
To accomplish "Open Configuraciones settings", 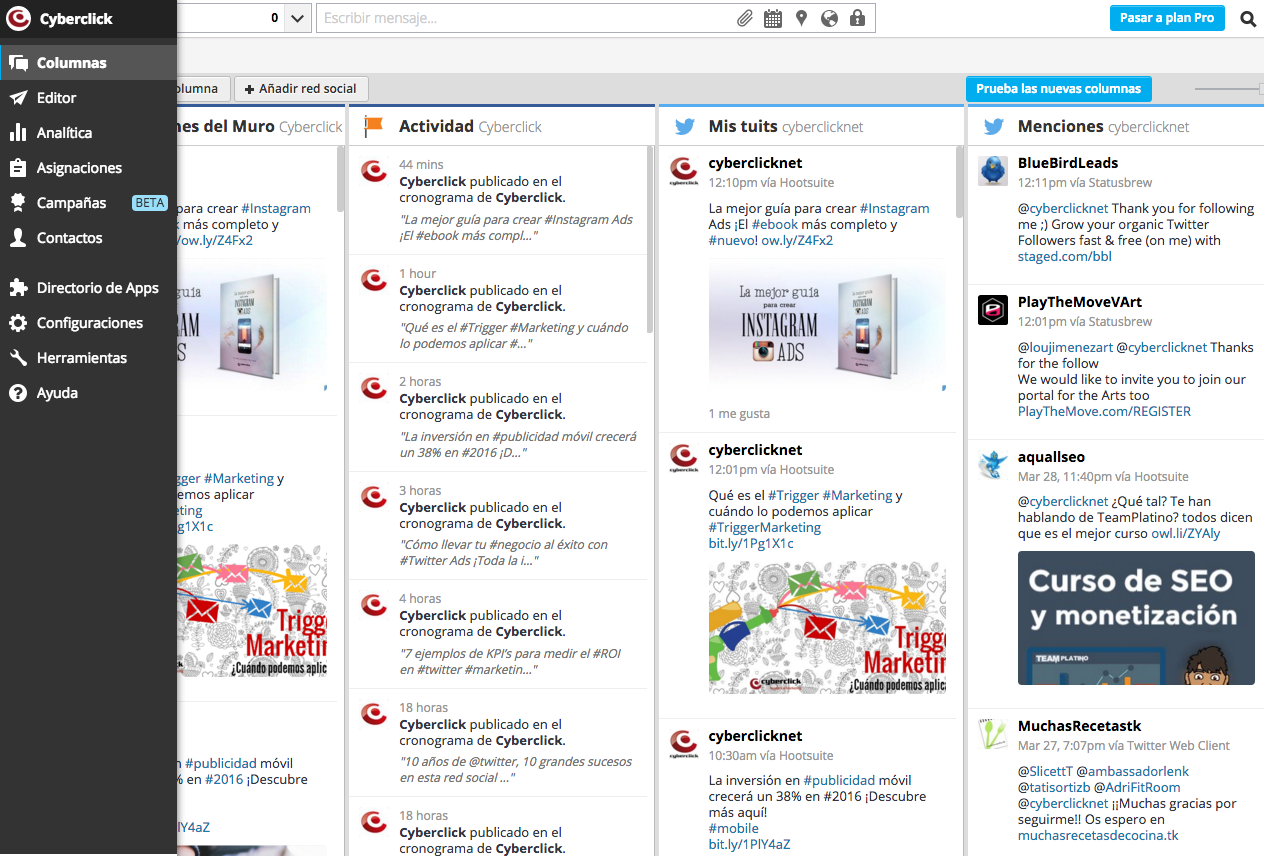I will [x=88, y=323].
